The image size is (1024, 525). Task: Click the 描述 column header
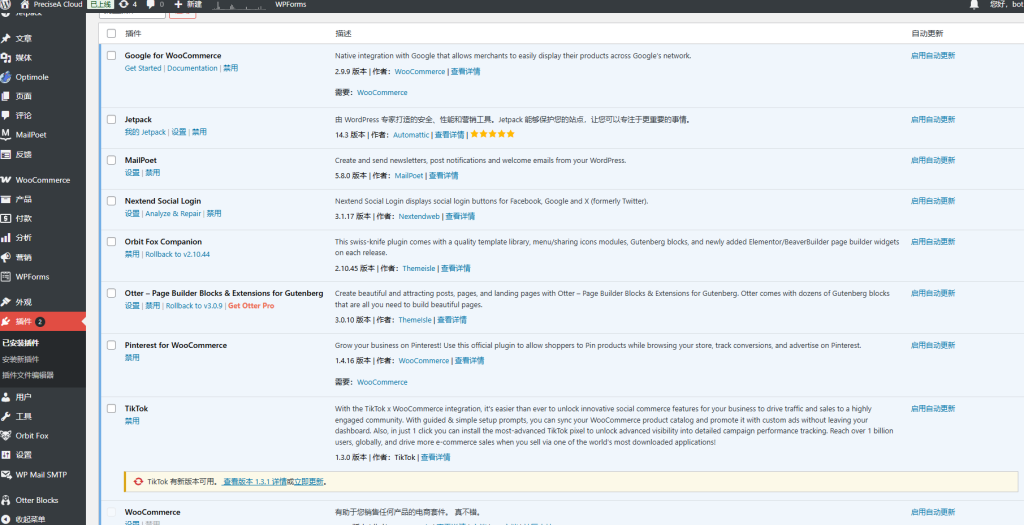(344, 33)
